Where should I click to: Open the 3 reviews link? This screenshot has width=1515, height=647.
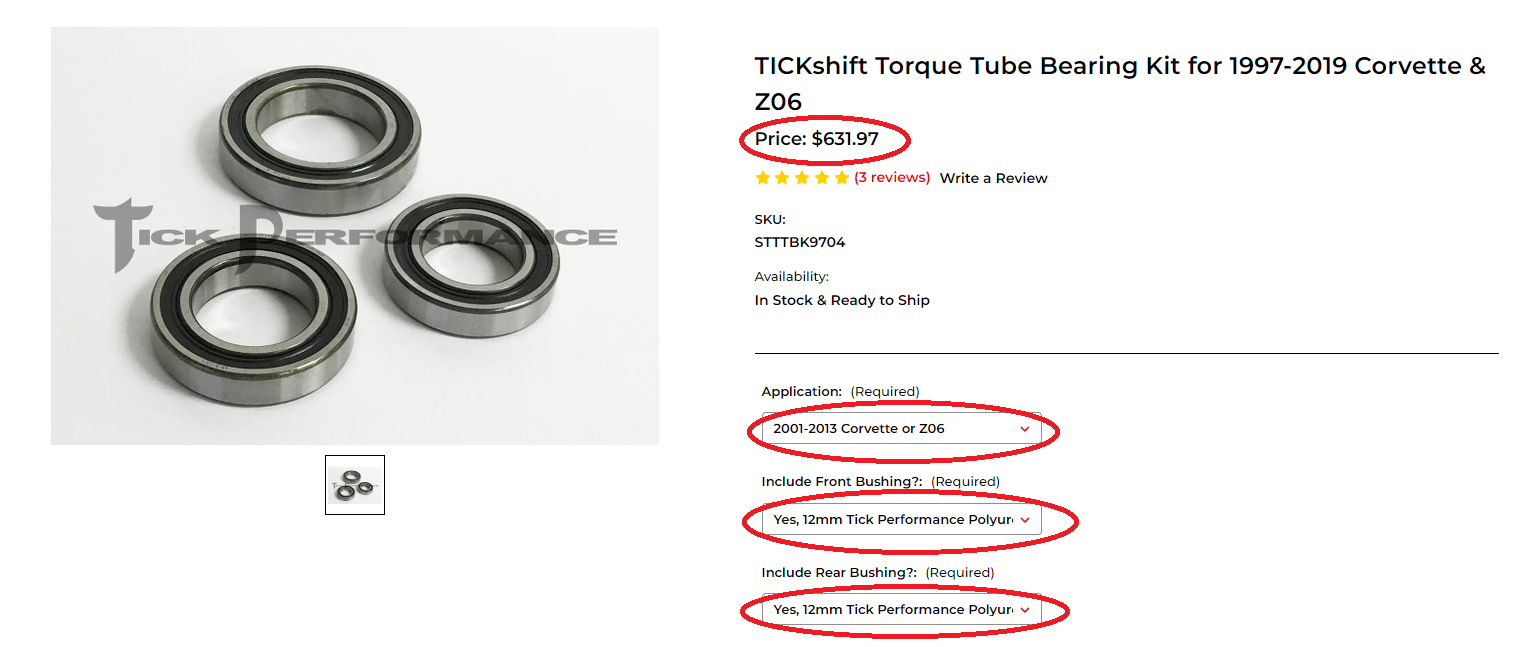click(892, 177)
